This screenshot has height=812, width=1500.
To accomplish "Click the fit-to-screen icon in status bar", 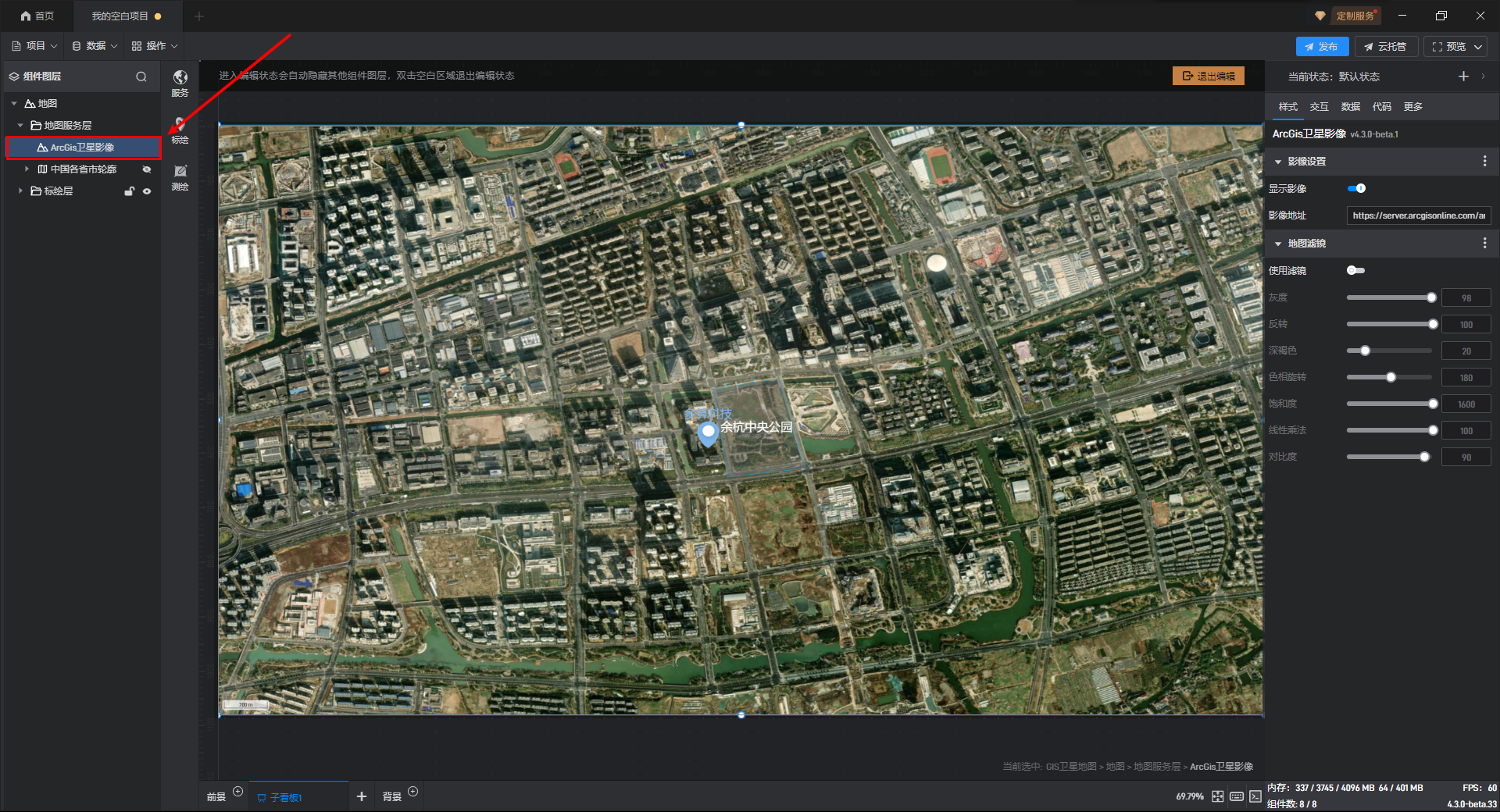I will pyautogui.click(x=1217, y=796).
